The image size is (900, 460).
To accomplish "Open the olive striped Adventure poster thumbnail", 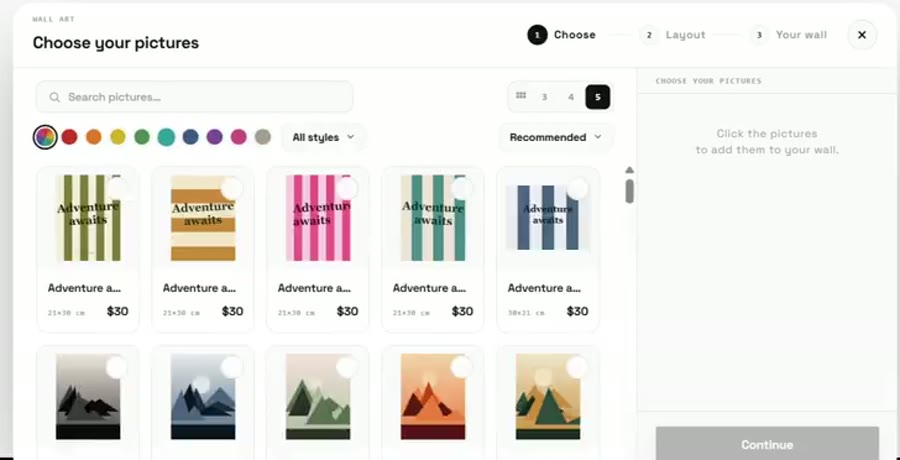I will tap(88, 218).
